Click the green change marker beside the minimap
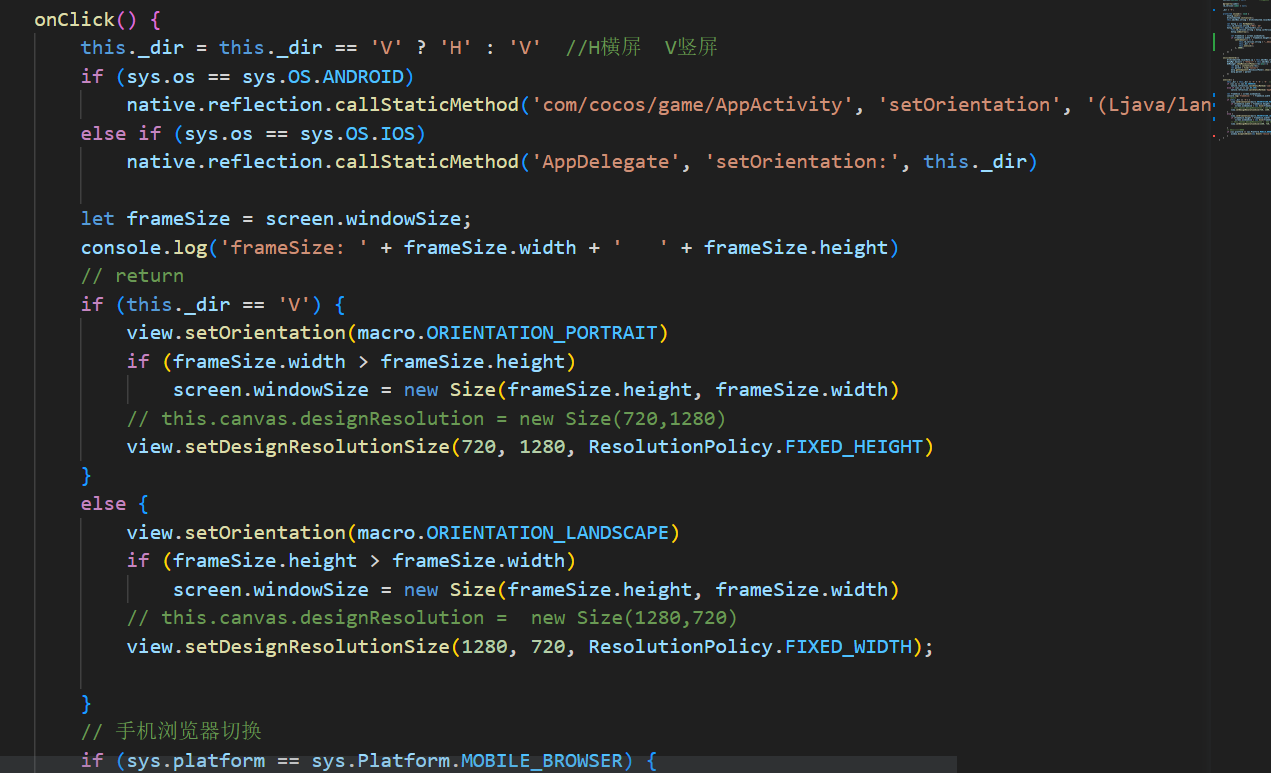The height and width of the screenshot is (773, 1271). click(1214, 42)
